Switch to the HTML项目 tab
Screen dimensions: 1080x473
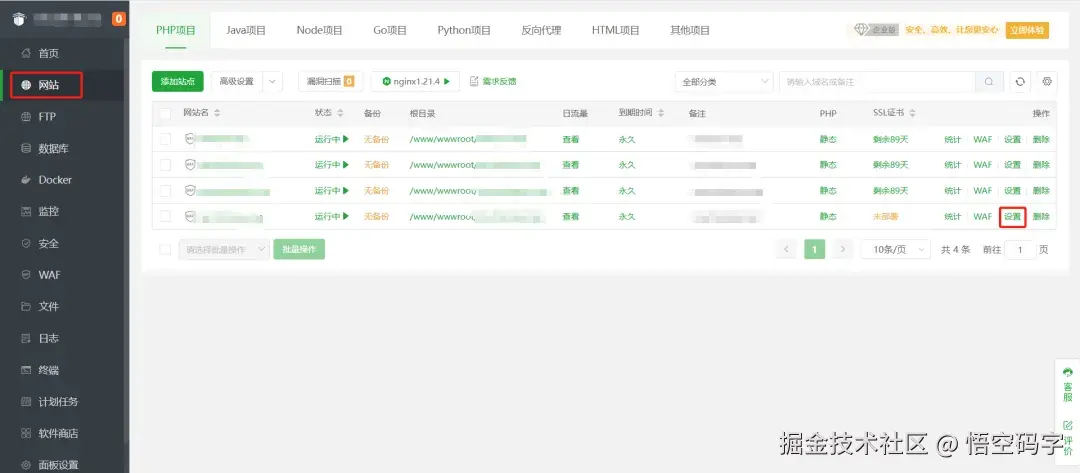616,30
